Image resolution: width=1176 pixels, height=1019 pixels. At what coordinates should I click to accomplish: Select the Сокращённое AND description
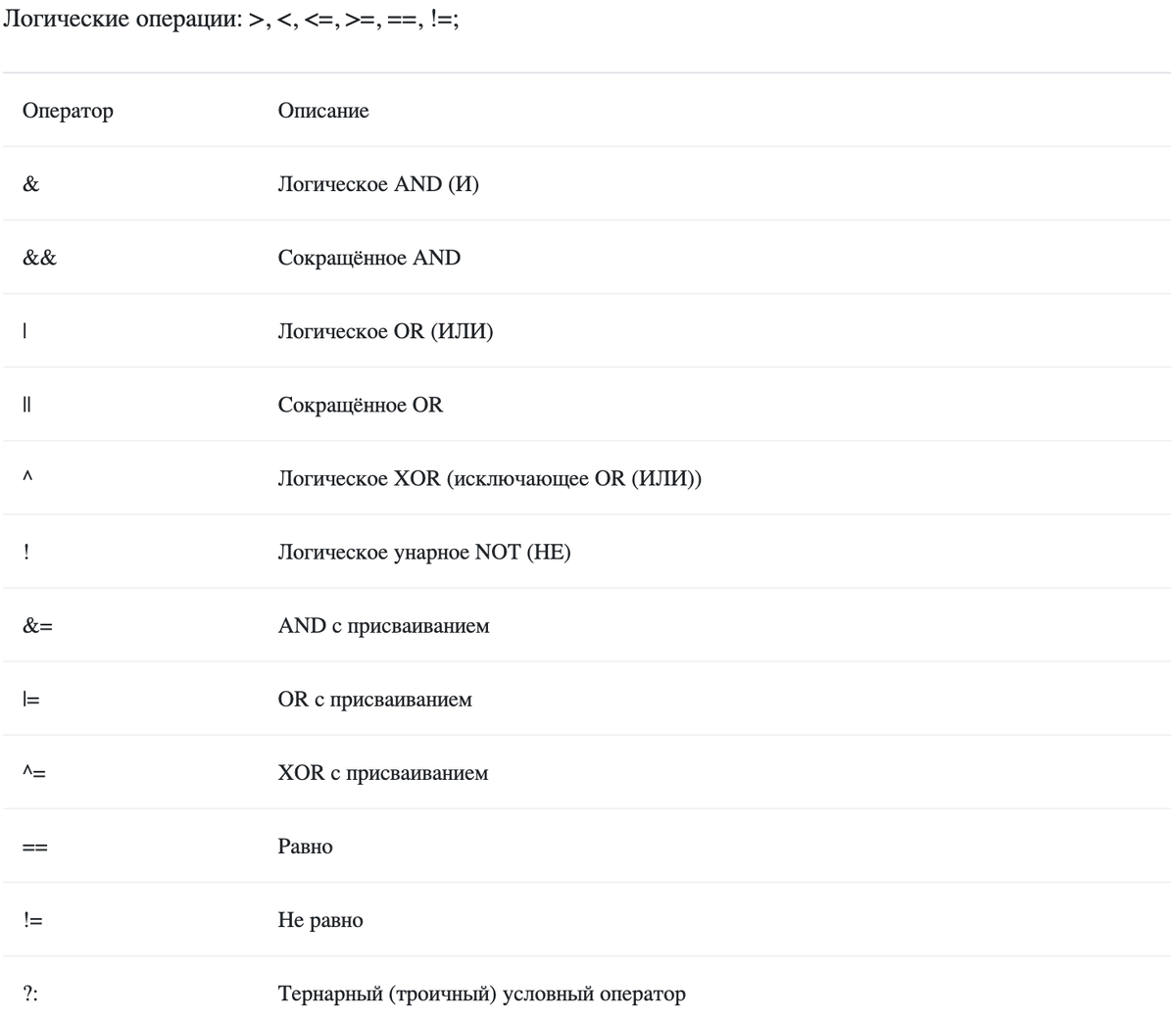pos(369,258)
